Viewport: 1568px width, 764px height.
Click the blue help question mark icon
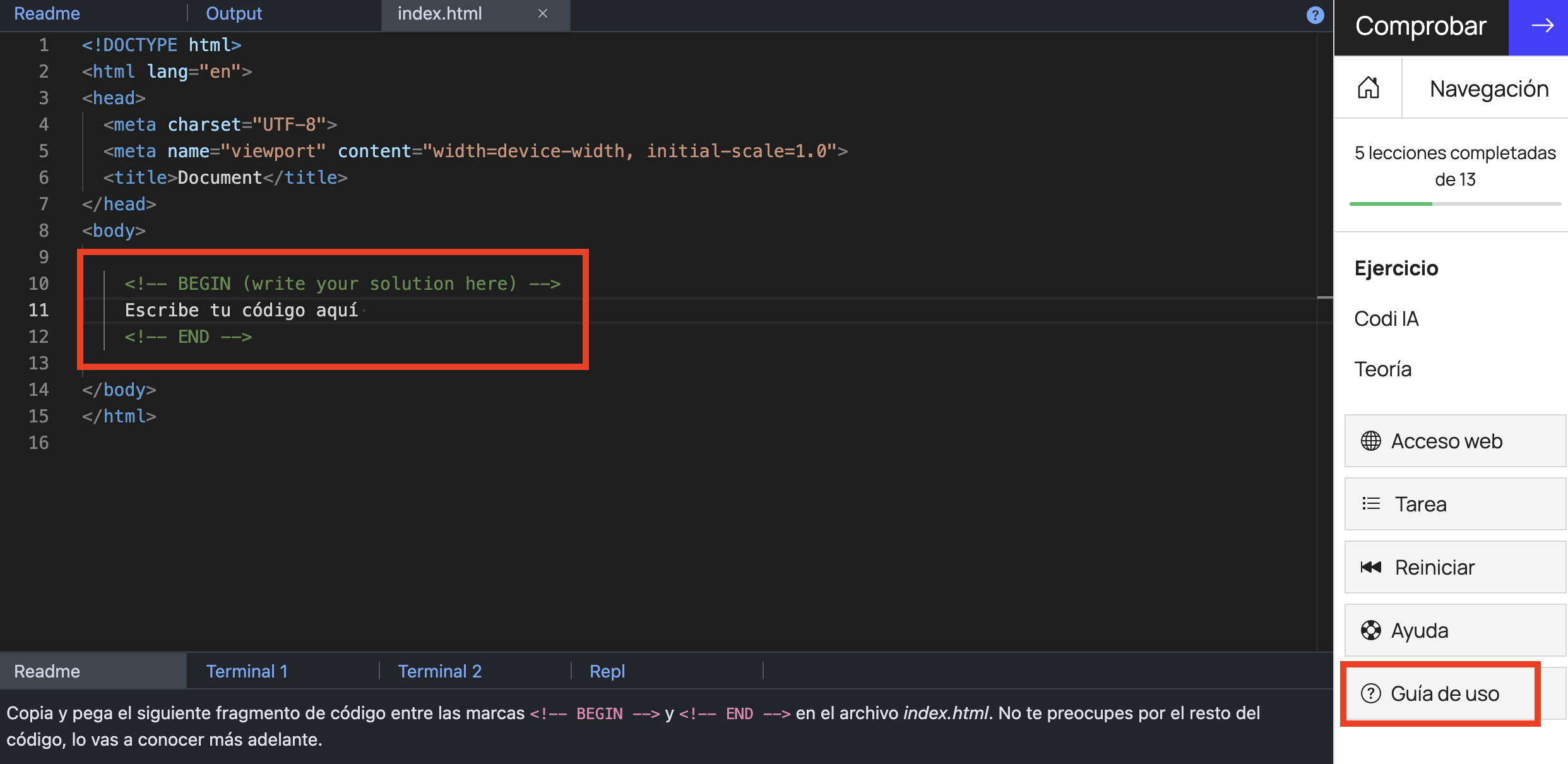(1315, 15)
